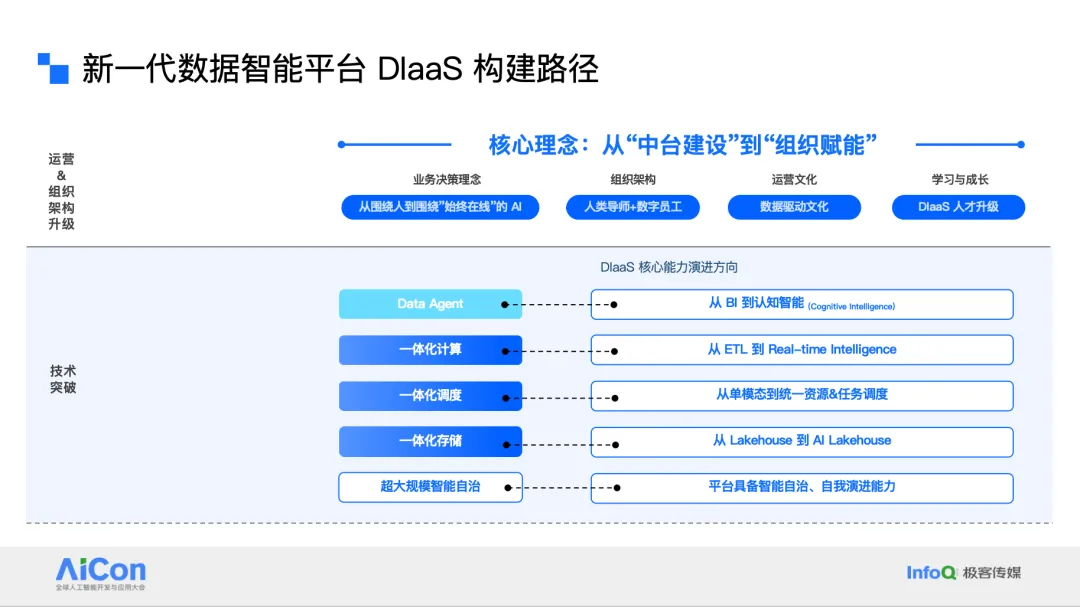The height and width of the screenshot is (607, 1080).
Task: Click the 技术突破 side label
Action: click(63, 379)
